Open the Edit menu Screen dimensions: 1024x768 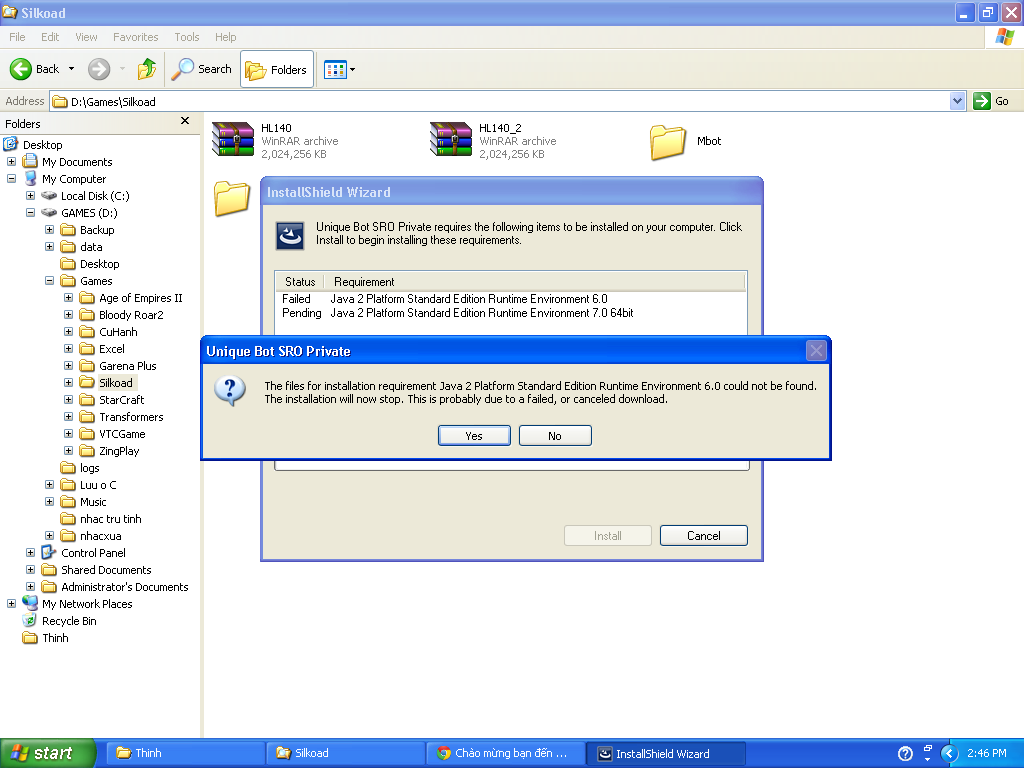[x=50, y=37]
